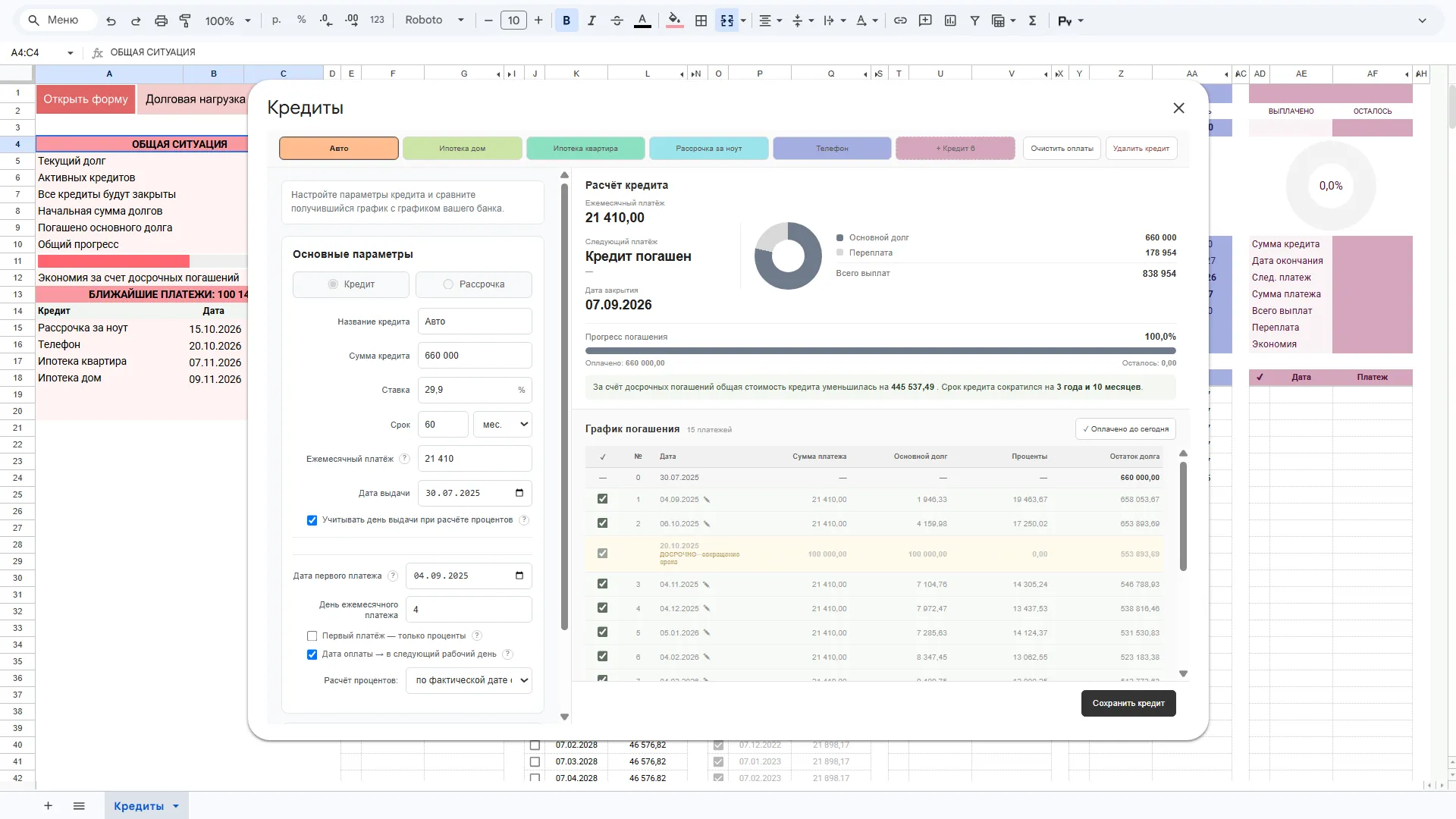Click the Сохранить кредит button

[x=1128, y=704]
